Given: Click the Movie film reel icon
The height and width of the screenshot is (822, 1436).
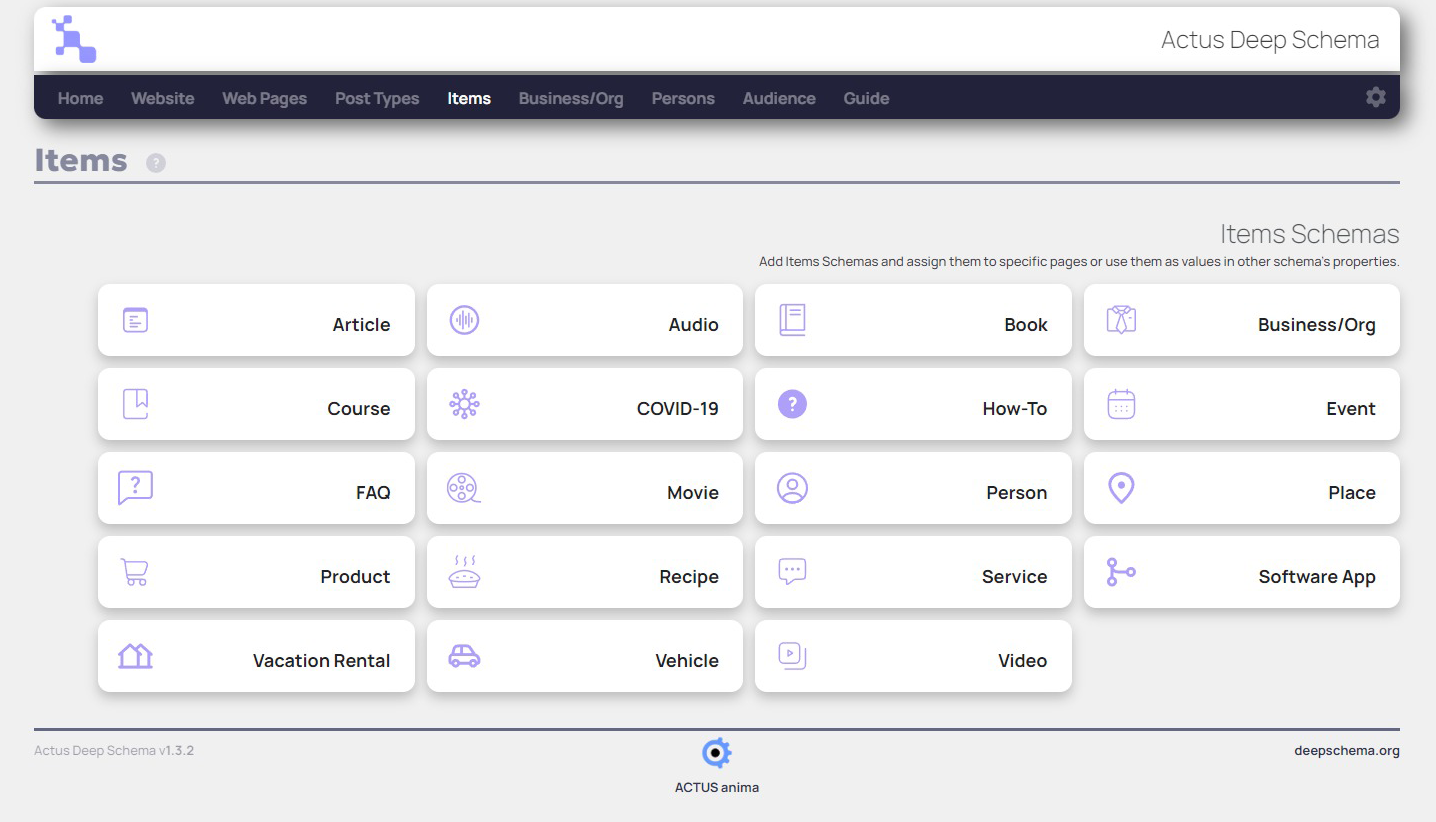Looking at the screenshot, I should pyautogui.click(x=464, y=488).
